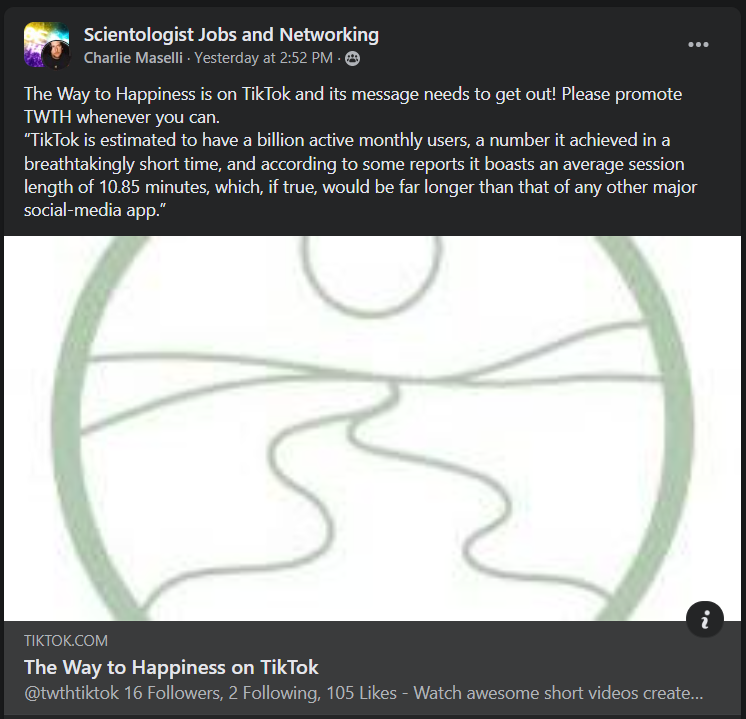Click the quoted line mentioning 10.85 minutes
Image resolution: width=746 pixels, height=719 pixels.
coord(360,187)
